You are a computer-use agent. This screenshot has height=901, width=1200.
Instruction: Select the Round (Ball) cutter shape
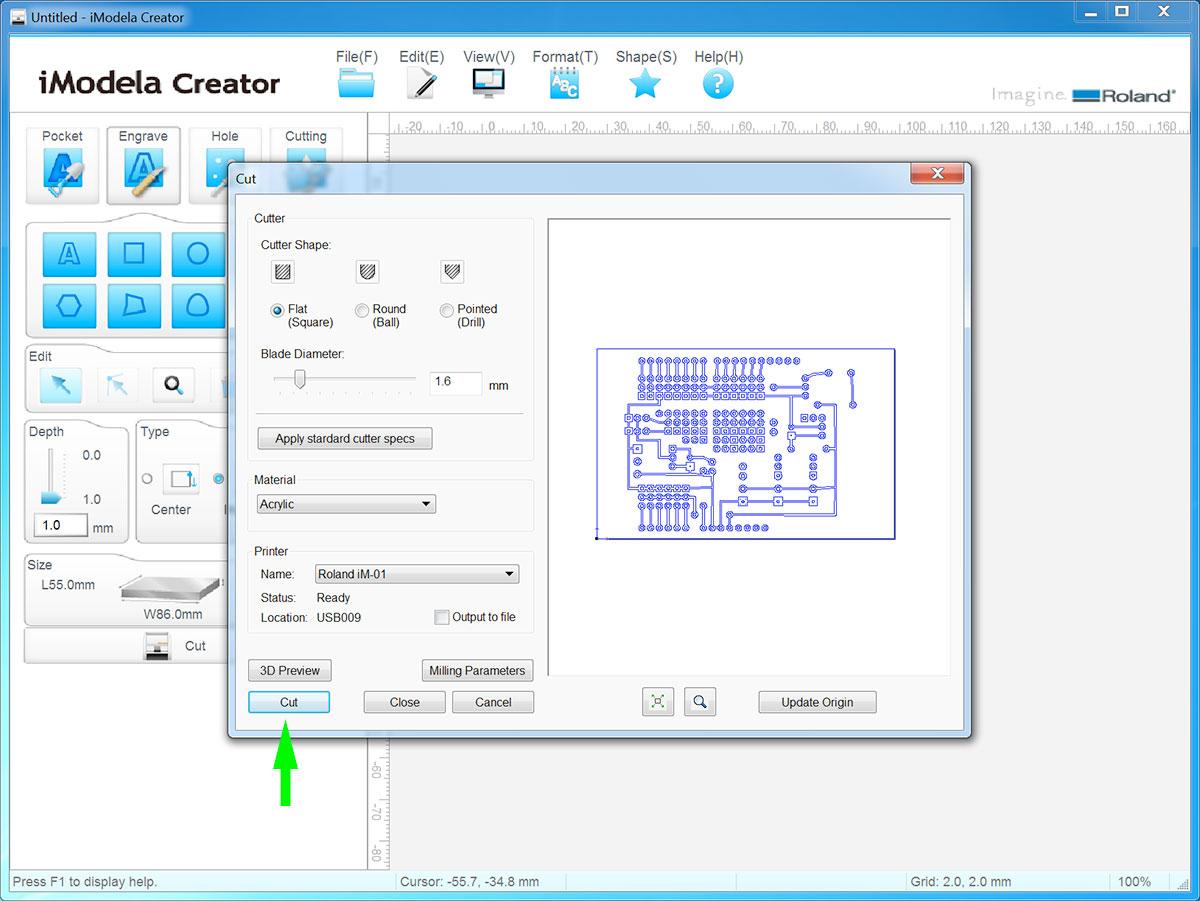coord(360,310)
